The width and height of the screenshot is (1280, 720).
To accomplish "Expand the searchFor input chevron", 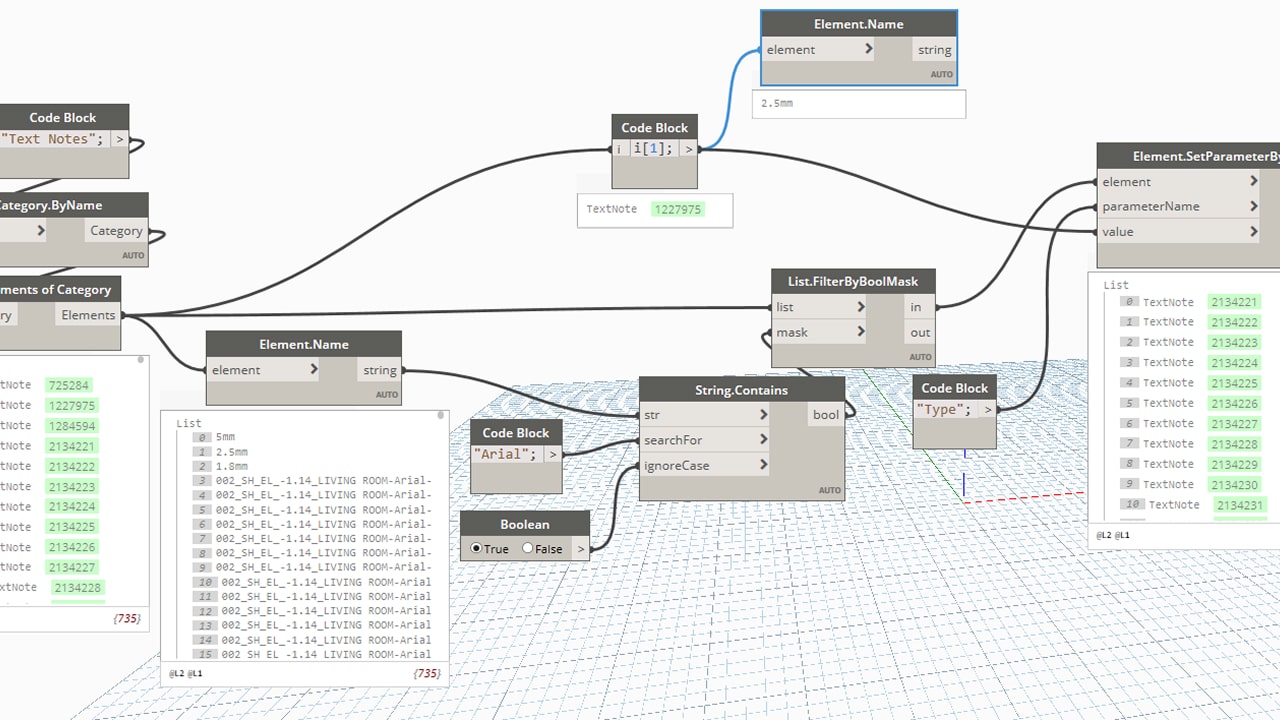I will (763, 440).
